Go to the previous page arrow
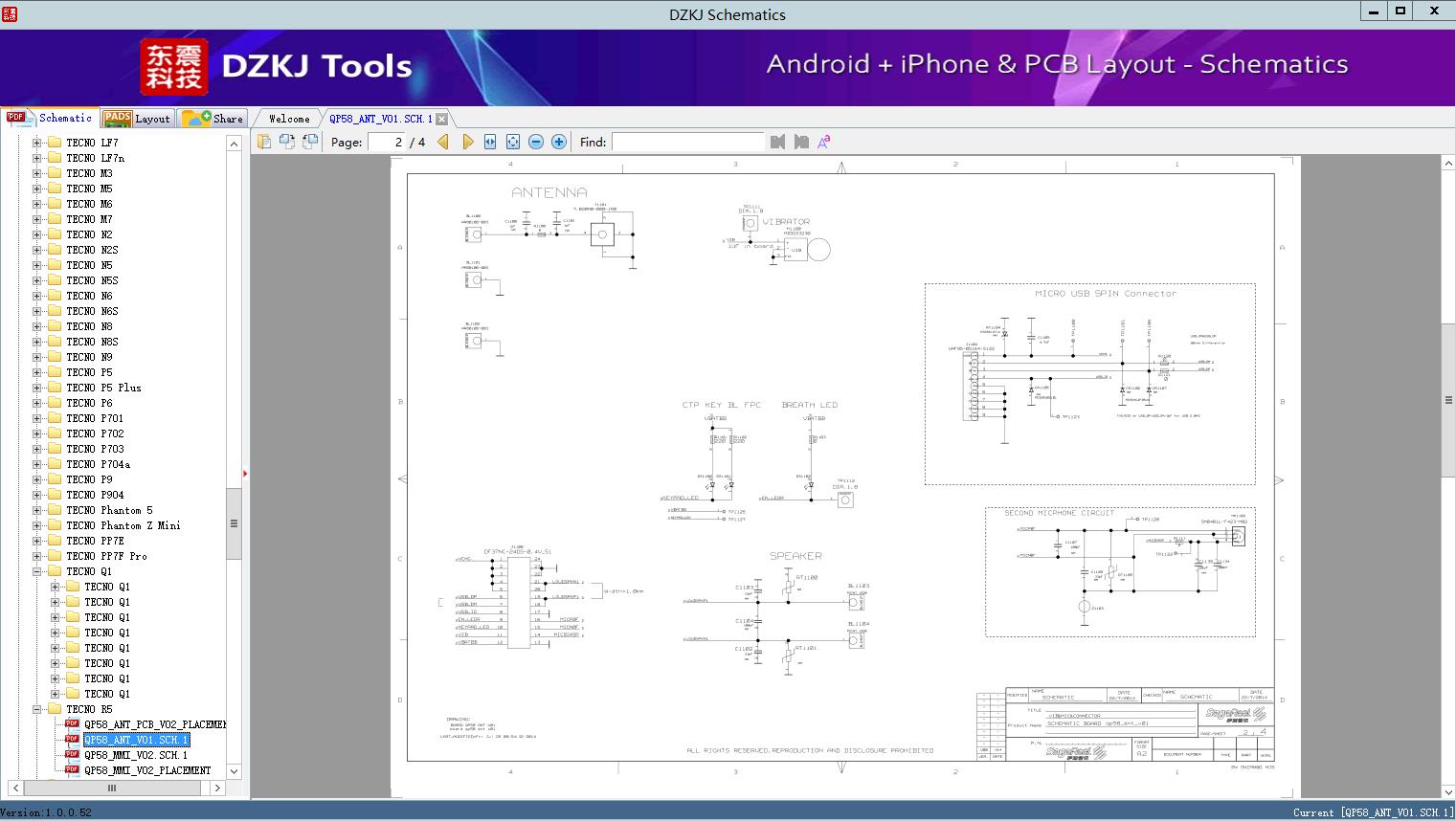The height and width of the screenshot is (822, 1456). (443, 142)
